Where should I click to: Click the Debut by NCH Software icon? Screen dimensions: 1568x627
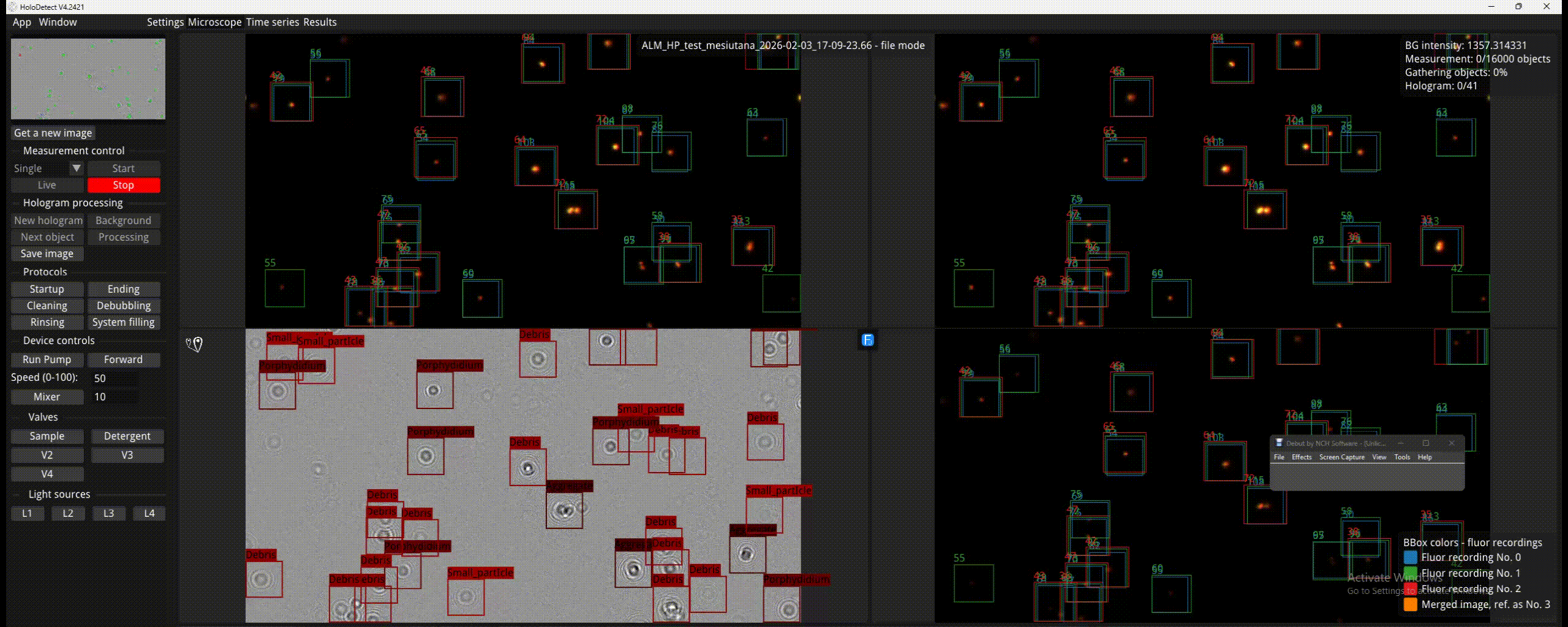pos(1279,443)
